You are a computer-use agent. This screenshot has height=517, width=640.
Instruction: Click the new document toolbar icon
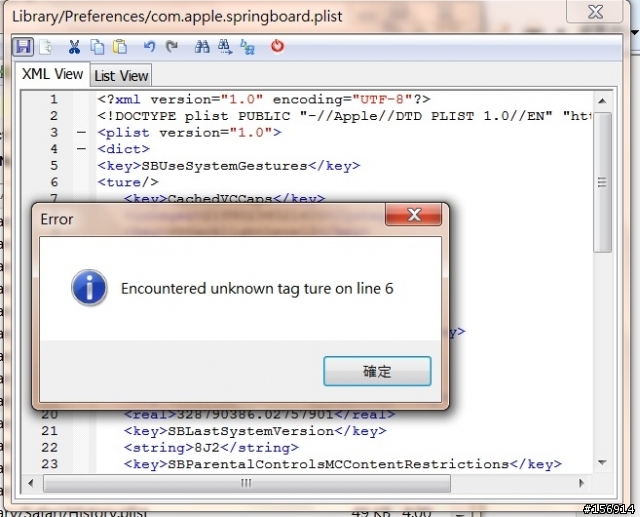click(46, 47)
